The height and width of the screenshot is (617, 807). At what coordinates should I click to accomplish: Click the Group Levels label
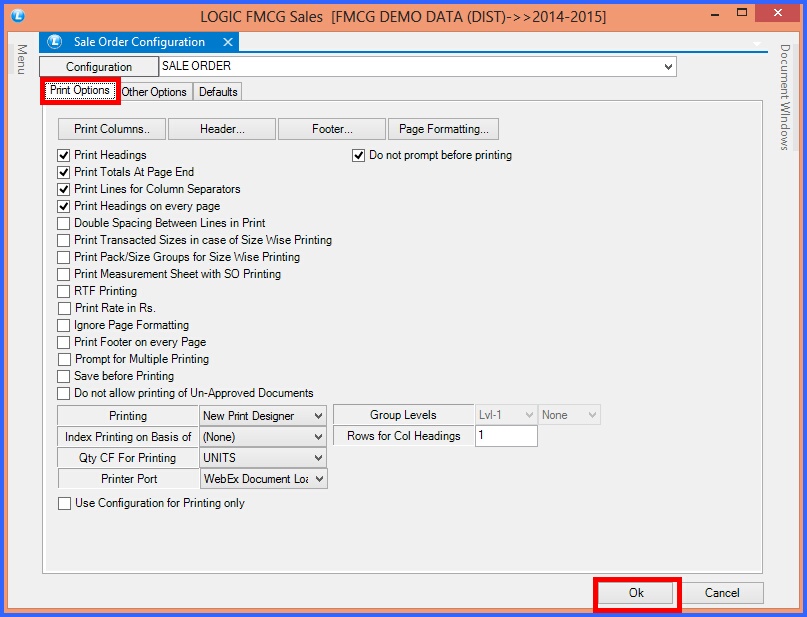click(404, 415)
